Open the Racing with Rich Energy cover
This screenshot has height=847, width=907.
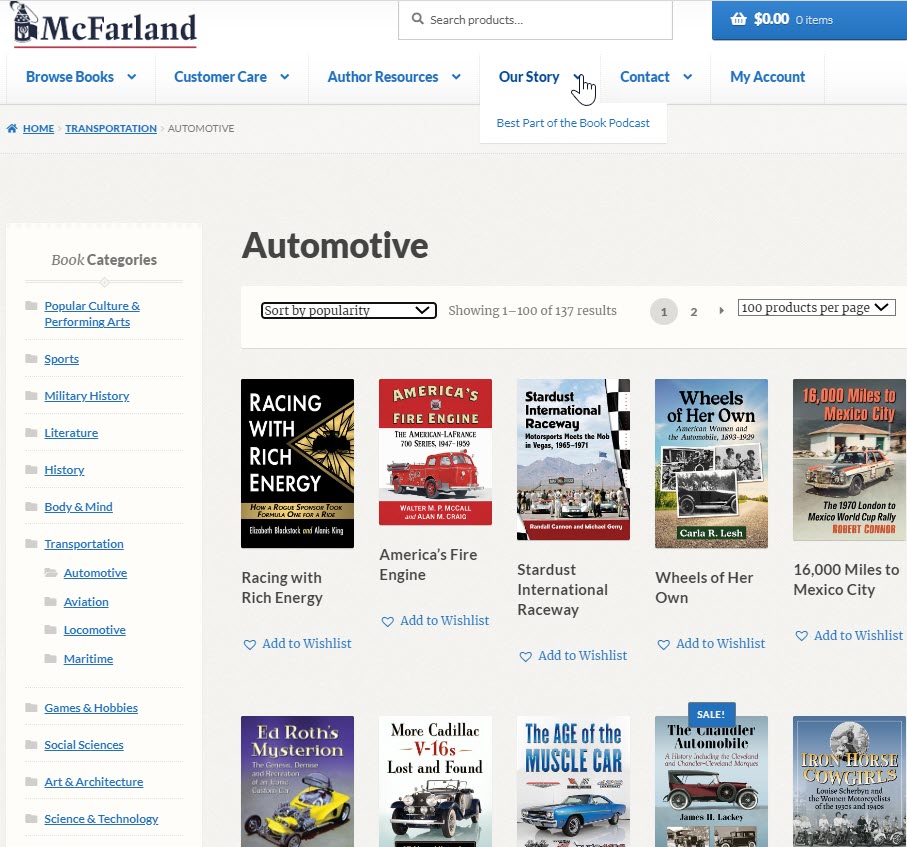click(x=297, y=463)
